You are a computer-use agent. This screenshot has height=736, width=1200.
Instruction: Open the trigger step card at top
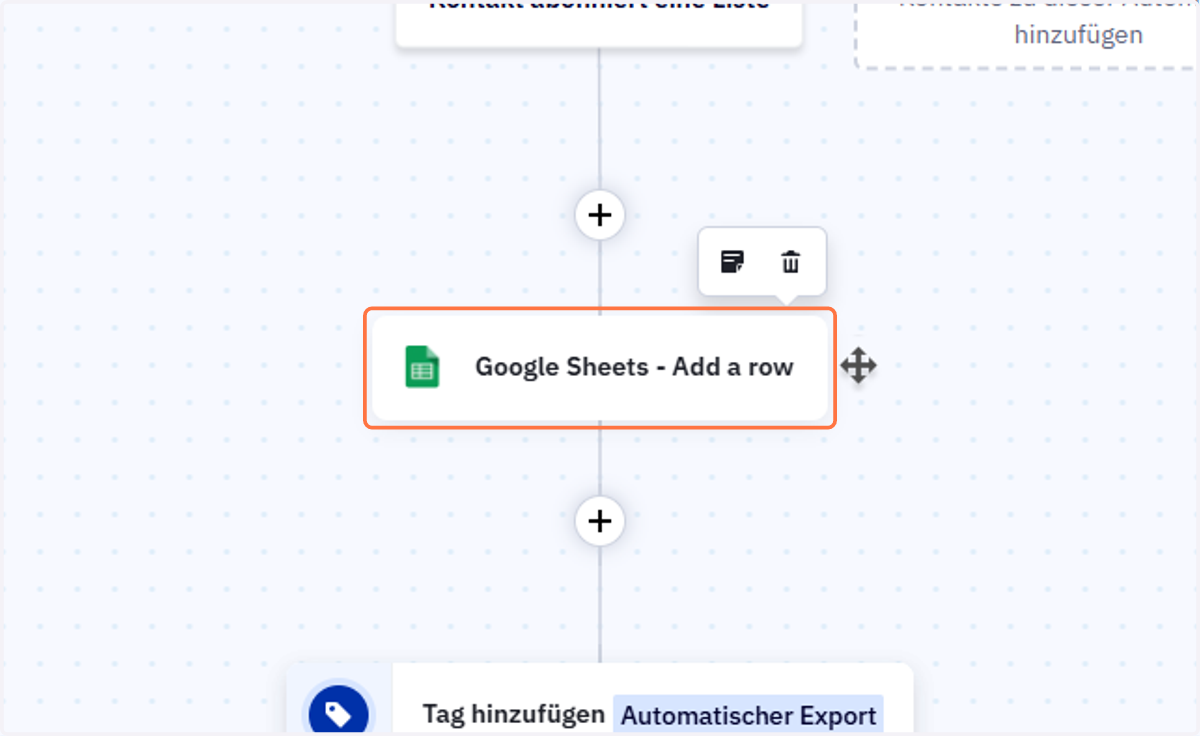pos(599,23)
